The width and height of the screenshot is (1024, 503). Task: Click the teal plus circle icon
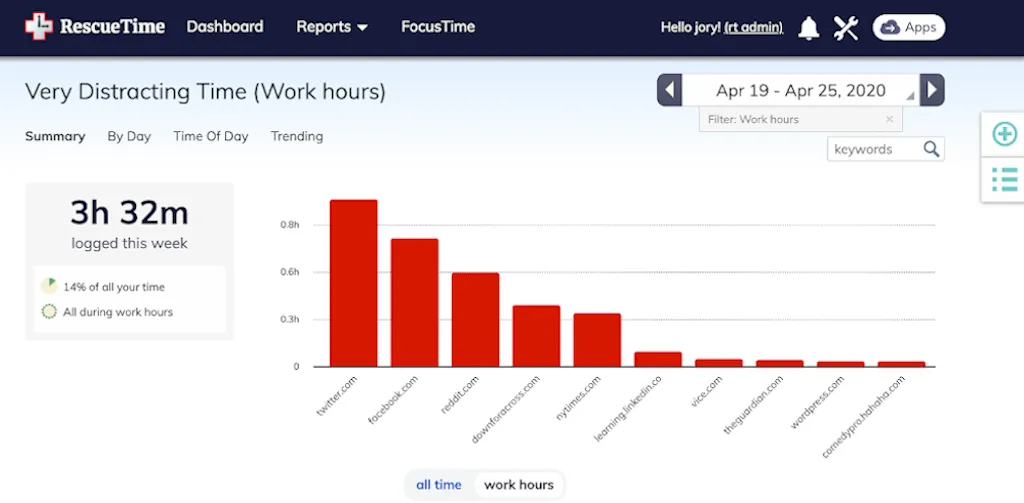coord(1004,135)
